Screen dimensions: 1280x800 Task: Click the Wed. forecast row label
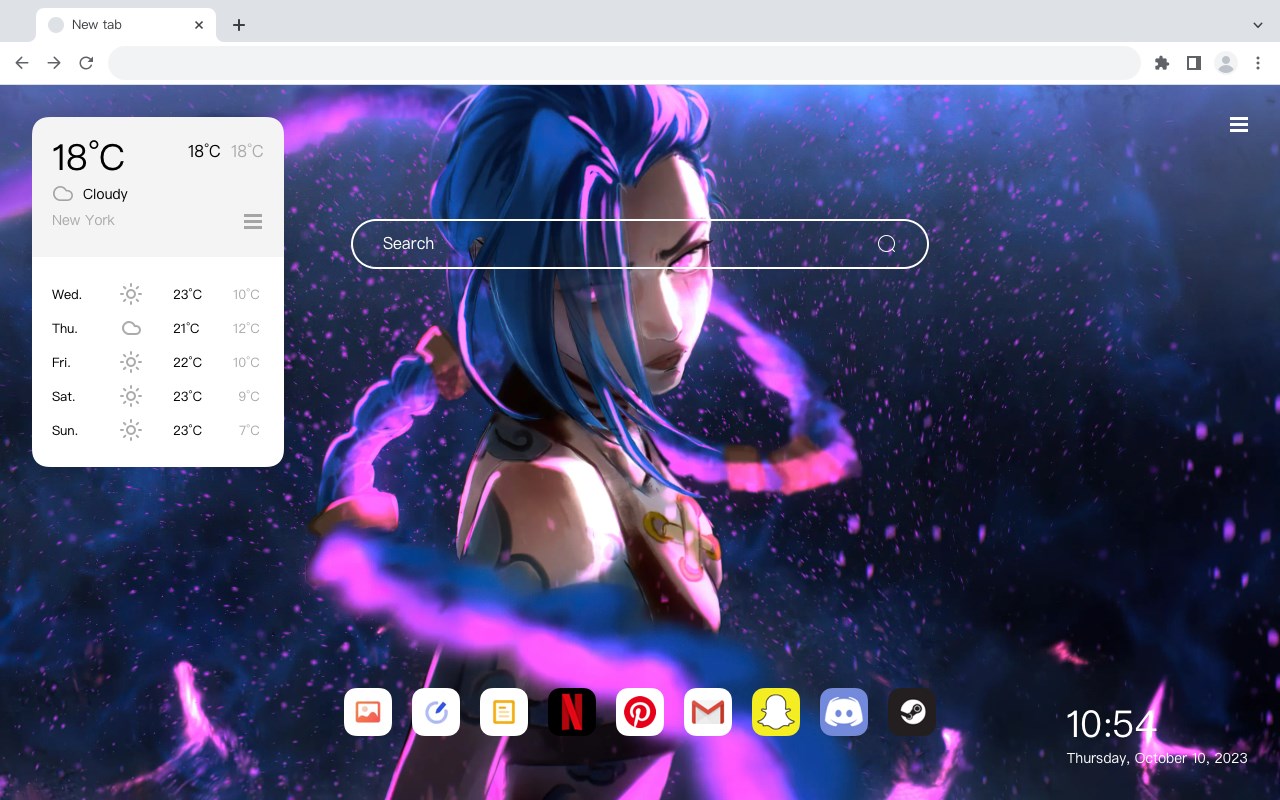(x=67, y=294)
